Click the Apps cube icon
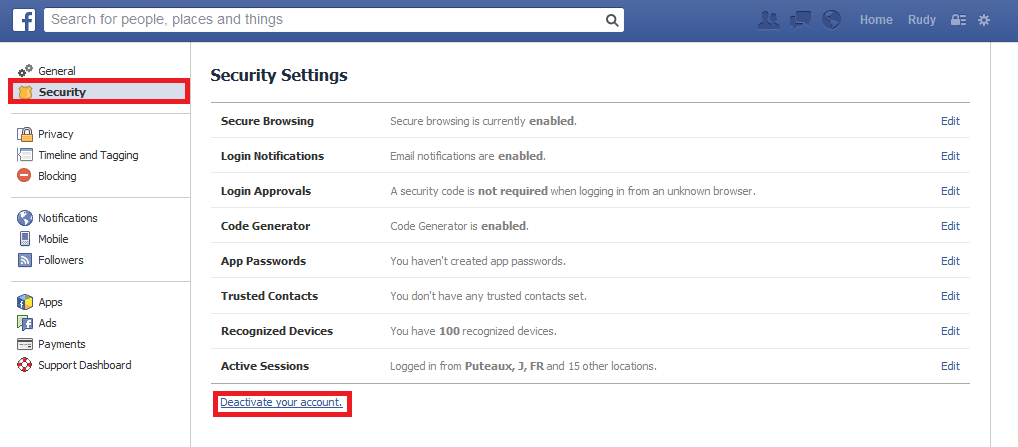This screenshot has width=1018, height=447. tap(25, 302)
